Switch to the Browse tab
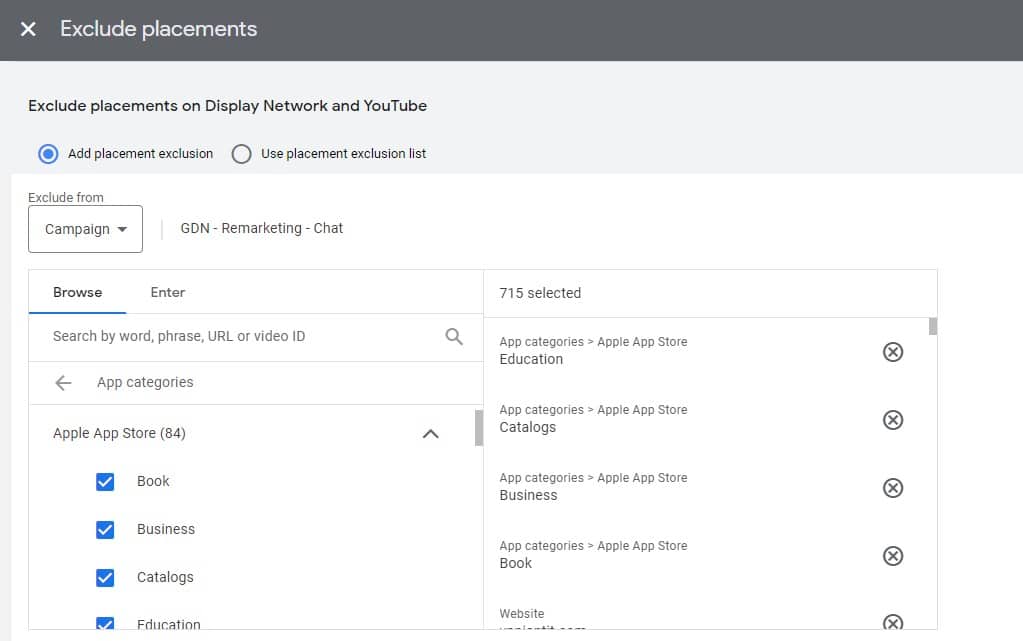1023x641 pixels. [77, 292]
